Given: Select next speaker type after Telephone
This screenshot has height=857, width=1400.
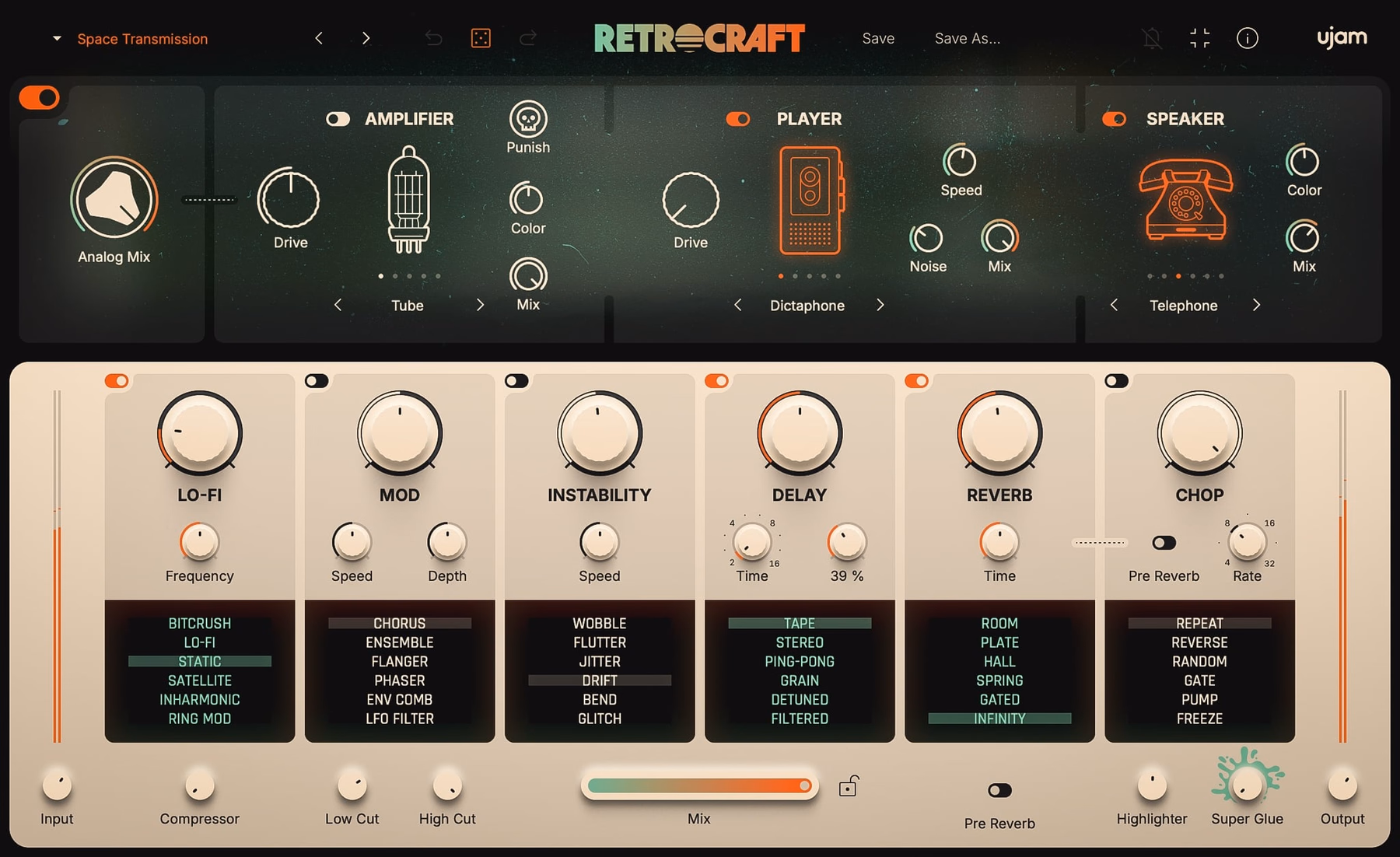Looking at the screenshot, I should (x=1256, y=305).
